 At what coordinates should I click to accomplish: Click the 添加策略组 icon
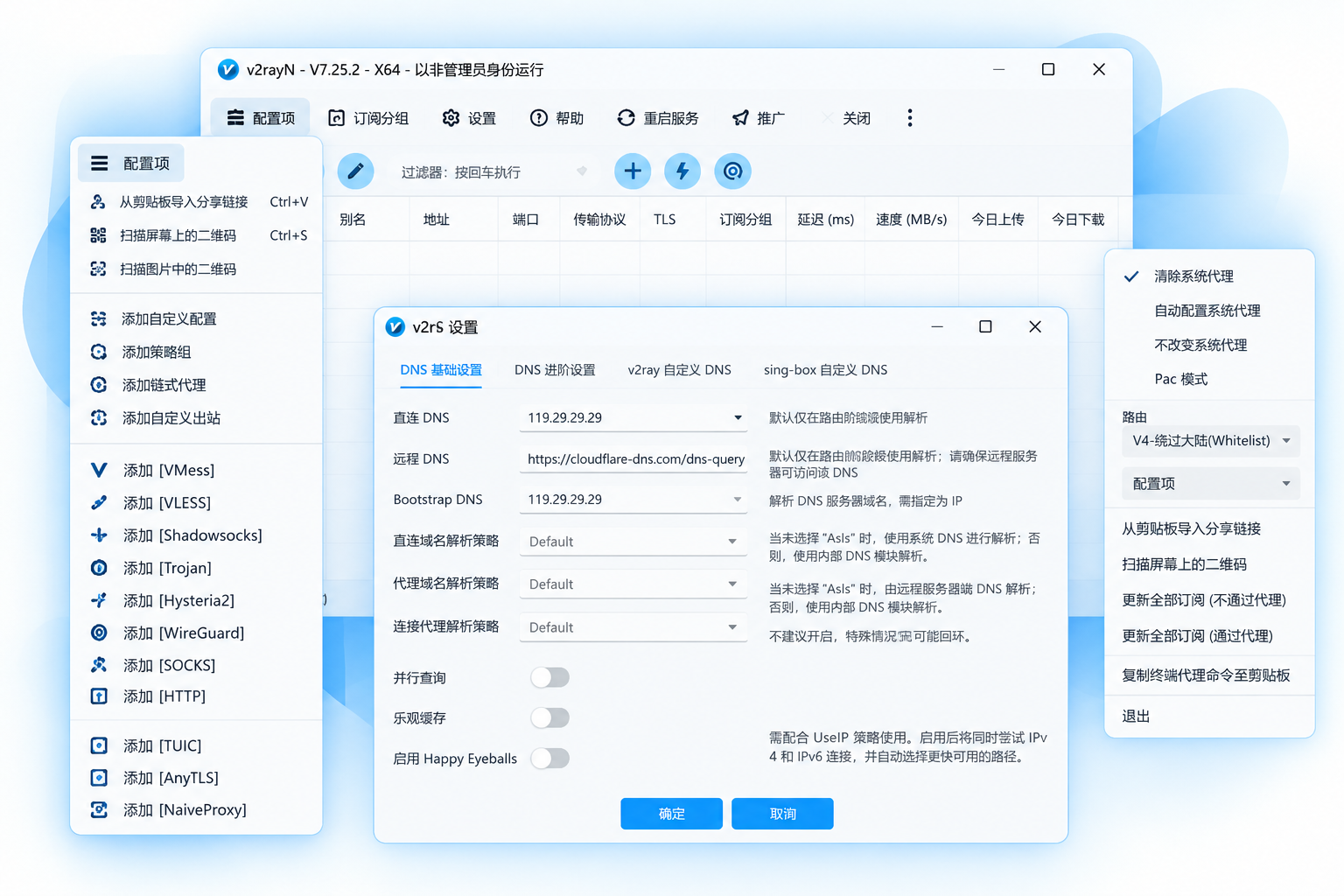99,352
